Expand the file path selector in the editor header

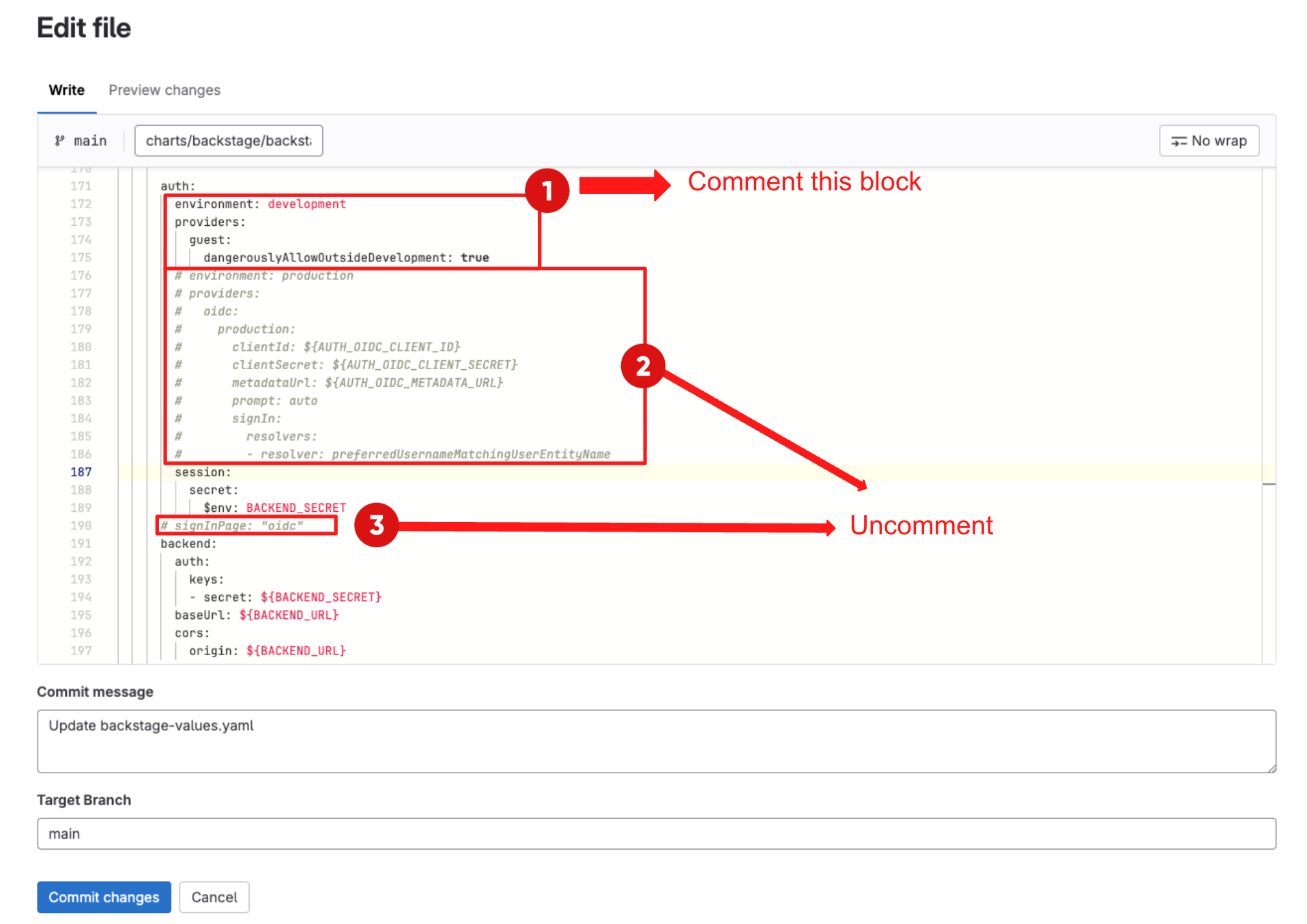[x=228, y=141]
